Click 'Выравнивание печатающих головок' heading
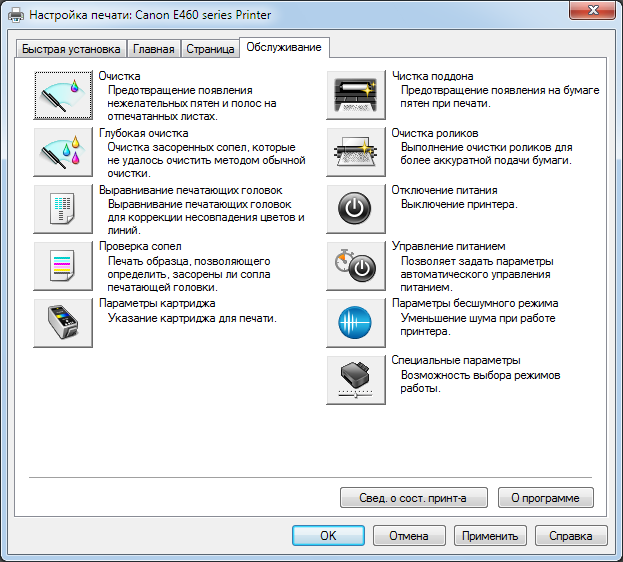The image size is (623, 562). pos(191,190)
